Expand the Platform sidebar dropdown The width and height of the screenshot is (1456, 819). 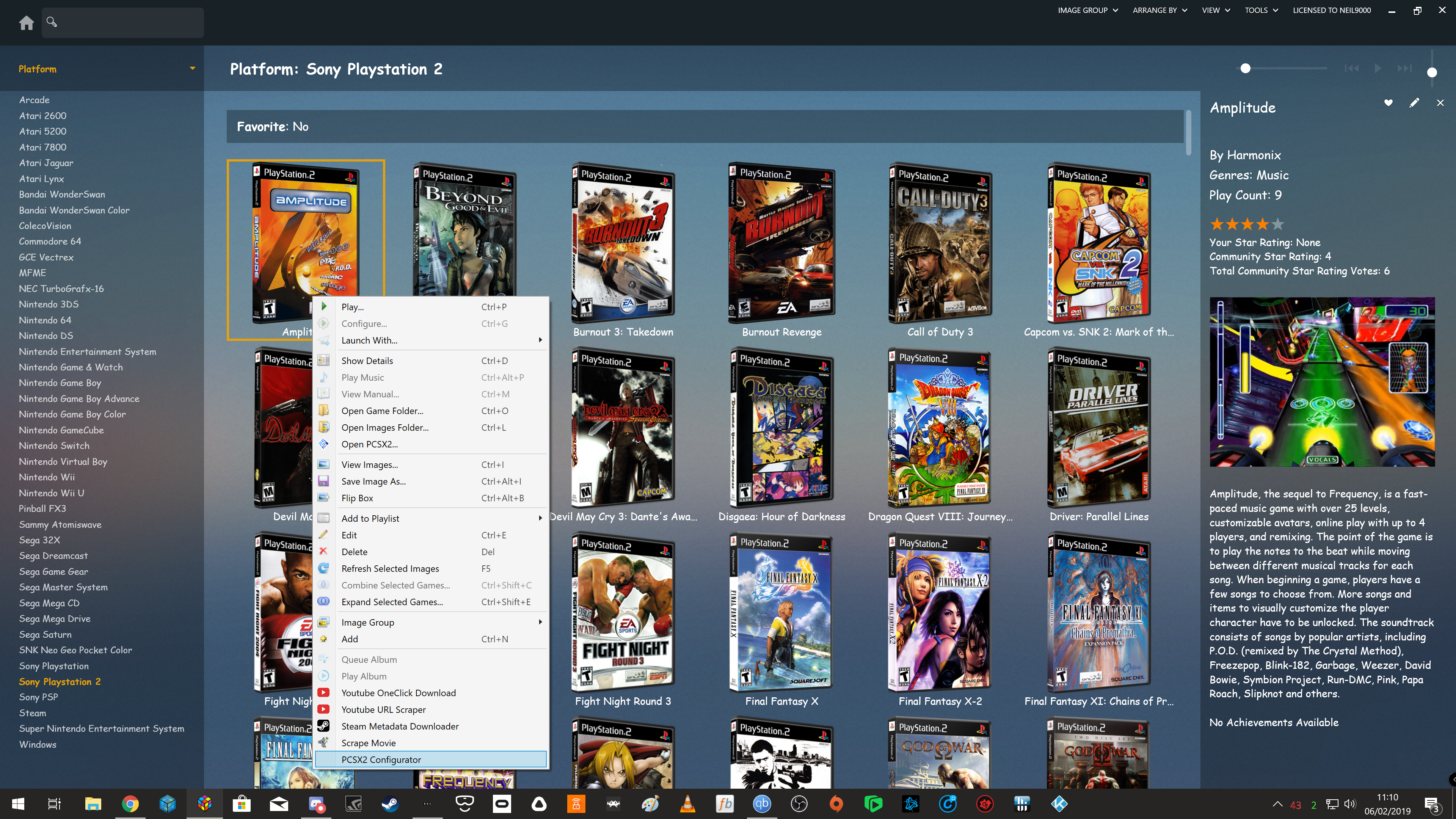pyautogui.click(x=192, y=68)
